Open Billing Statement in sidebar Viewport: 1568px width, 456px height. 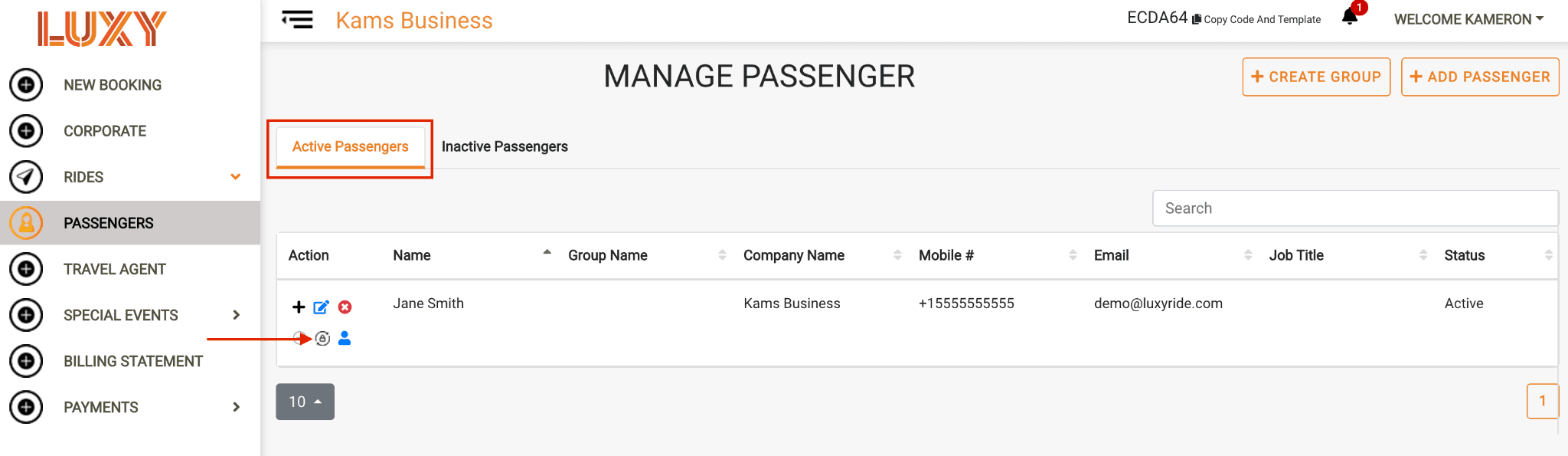pos(133,361)
